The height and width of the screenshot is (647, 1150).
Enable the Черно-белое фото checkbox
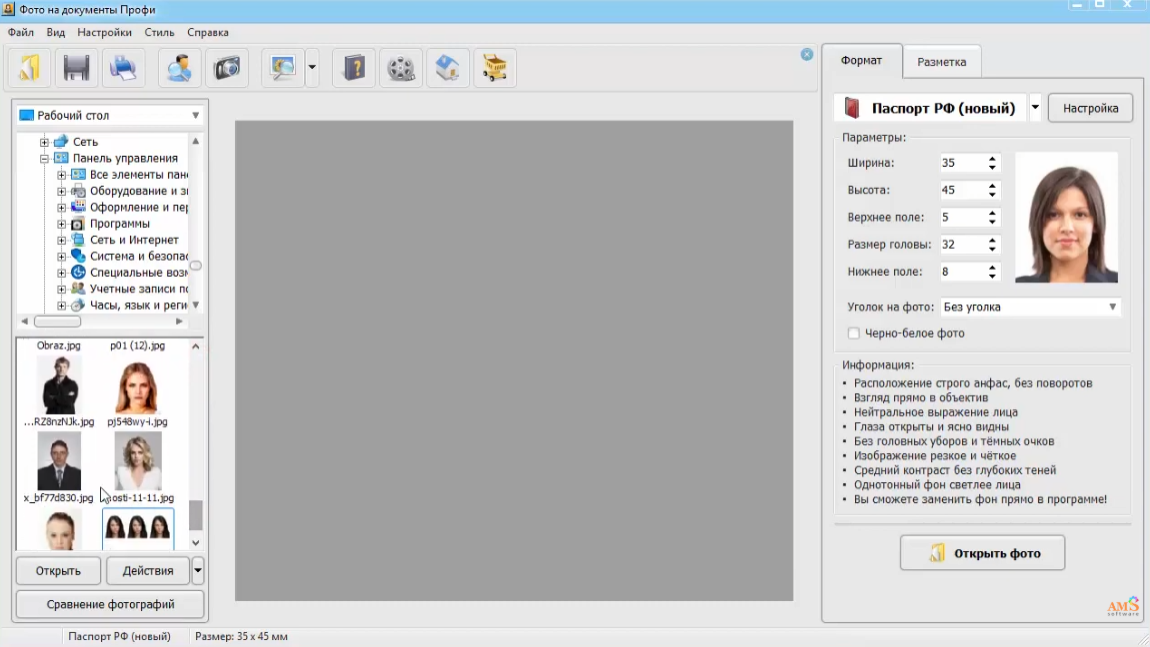tap(854, 333)
